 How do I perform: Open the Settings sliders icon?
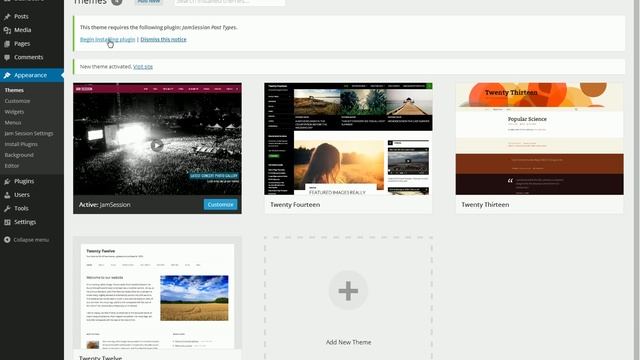(x=7, y=222)
